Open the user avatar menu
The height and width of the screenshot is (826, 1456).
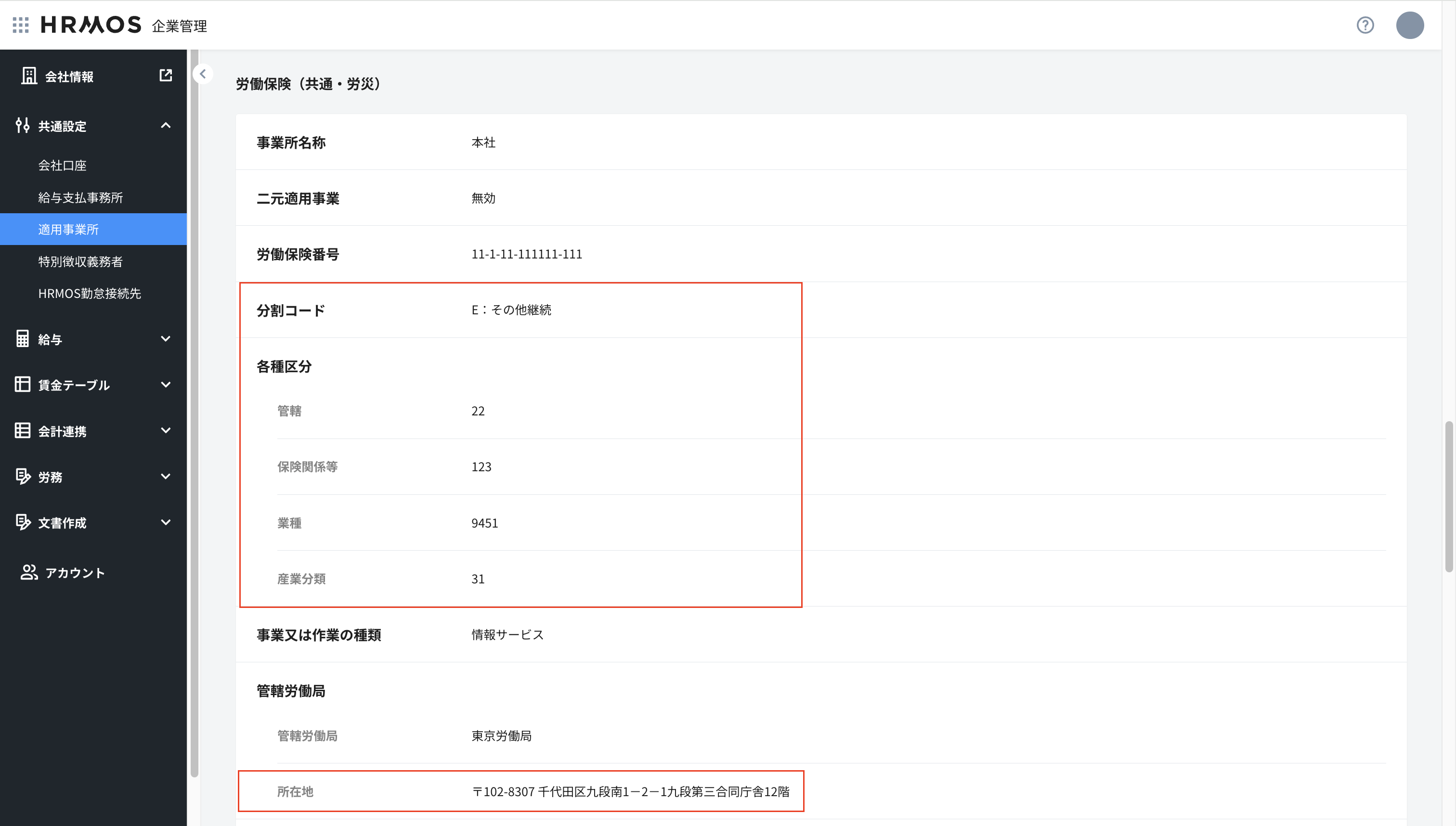pyautogui.click(x=1409, y=25)
